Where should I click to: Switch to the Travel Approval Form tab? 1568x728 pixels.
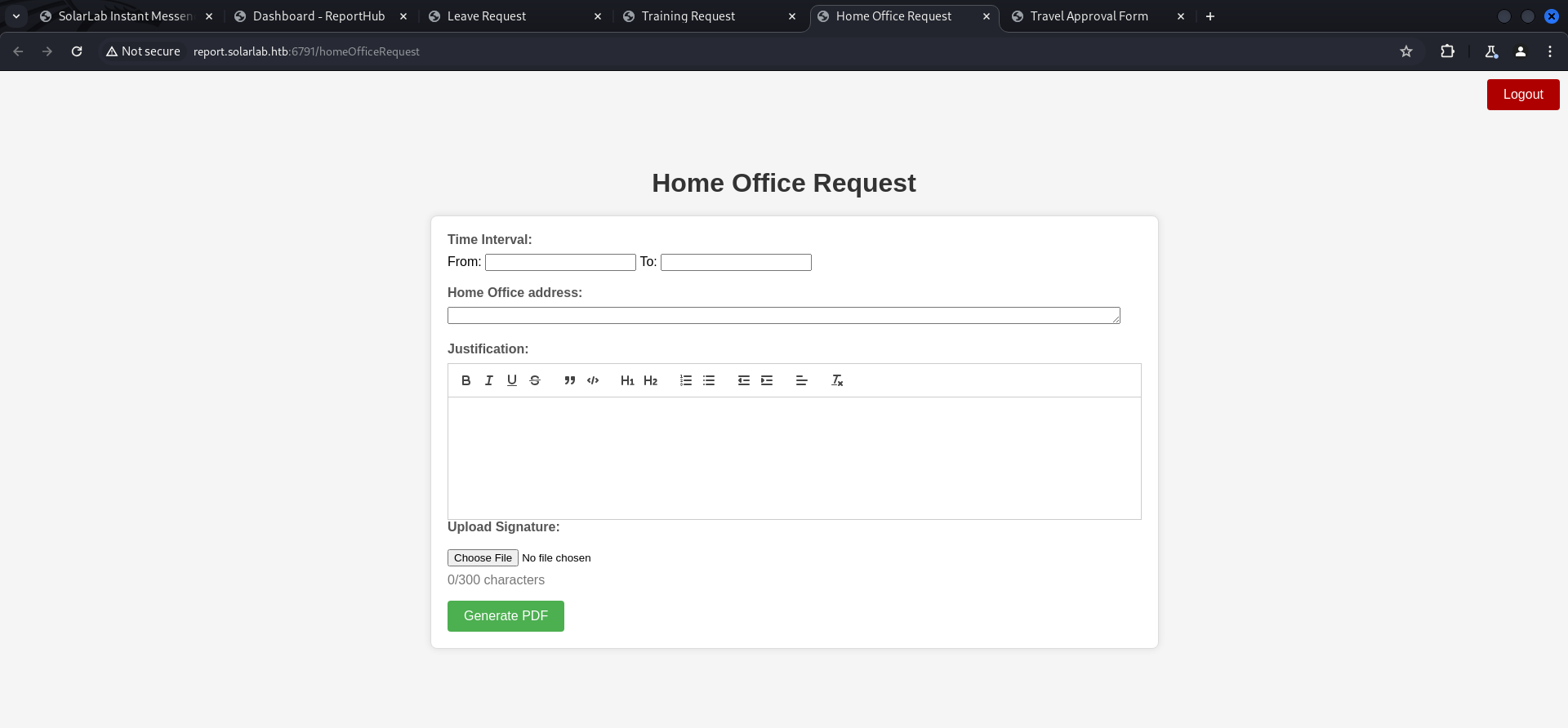[1089, 16]
